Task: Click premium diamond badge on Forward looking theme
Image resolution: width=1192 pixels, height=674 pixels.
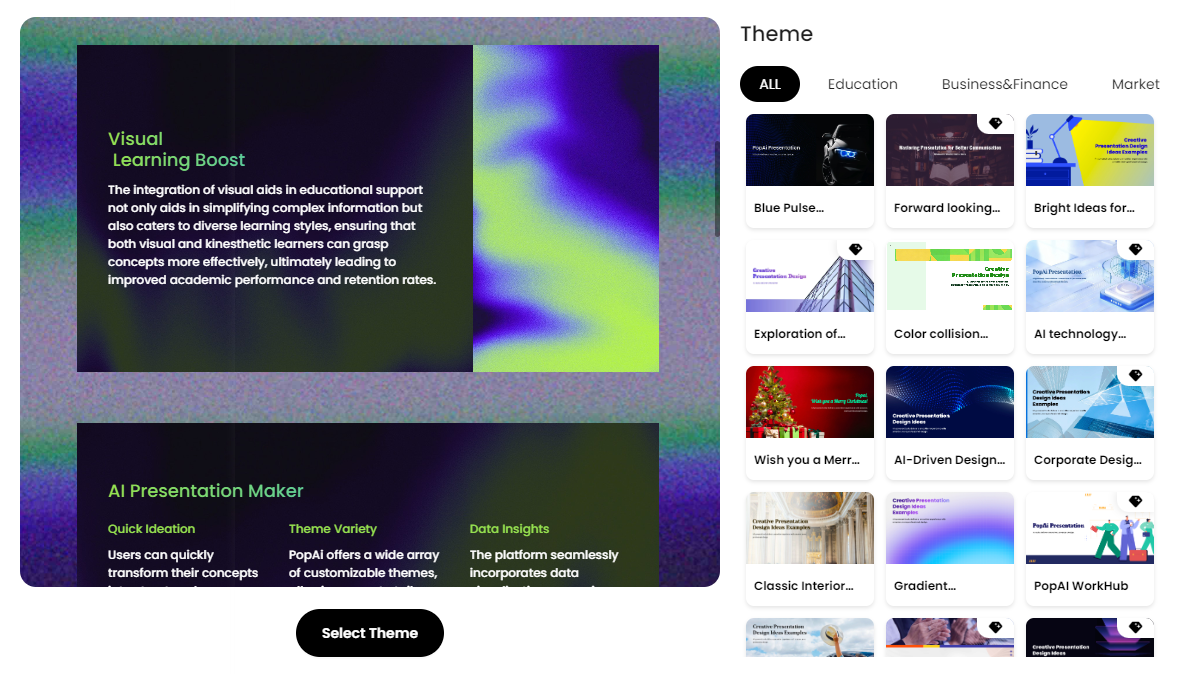Action: (995, 123)
